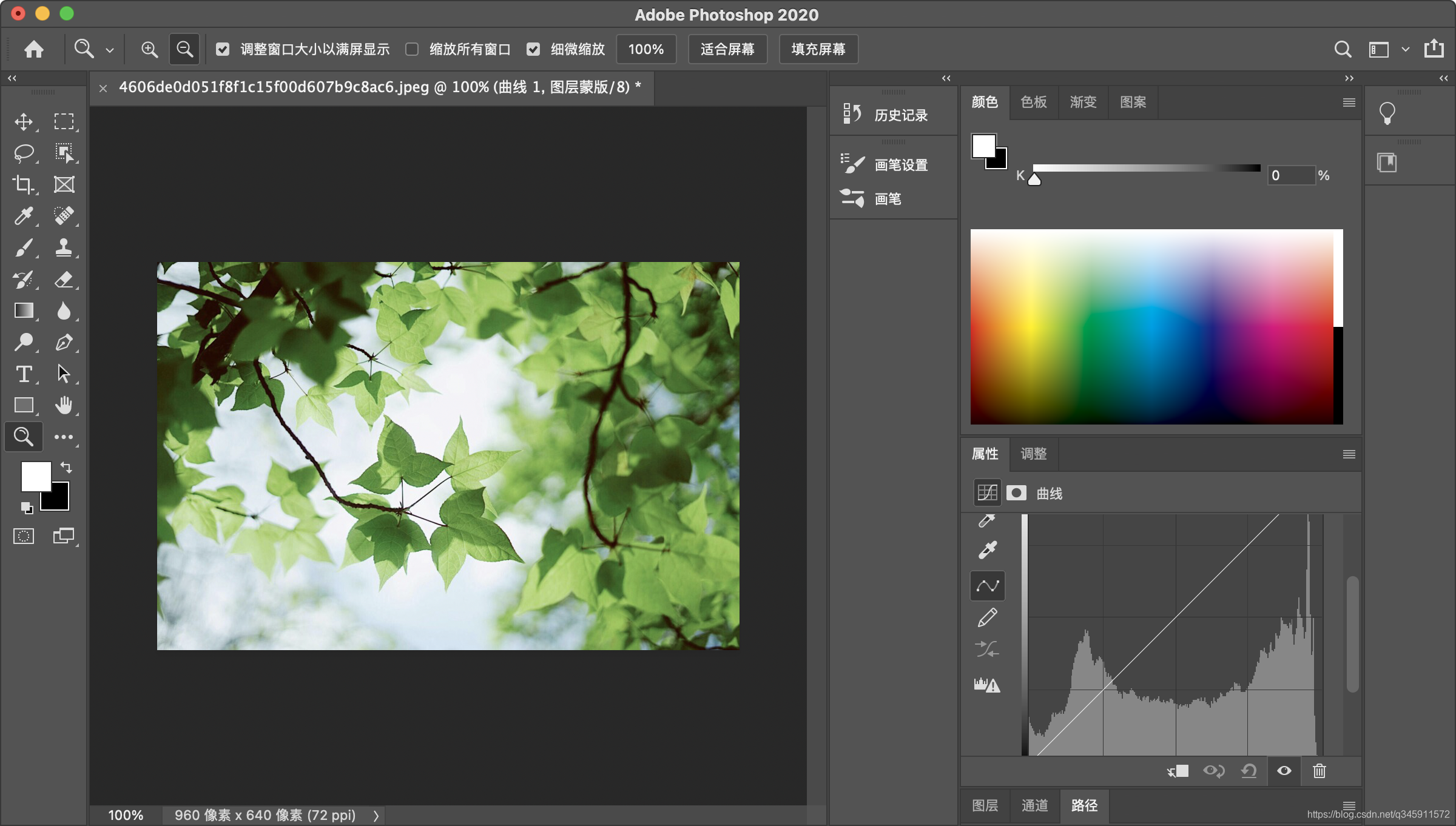The width and height of the screenshot is (1456, 826).
Task: View previous state of curves adjustment
Action: [x=1214, y=771]
